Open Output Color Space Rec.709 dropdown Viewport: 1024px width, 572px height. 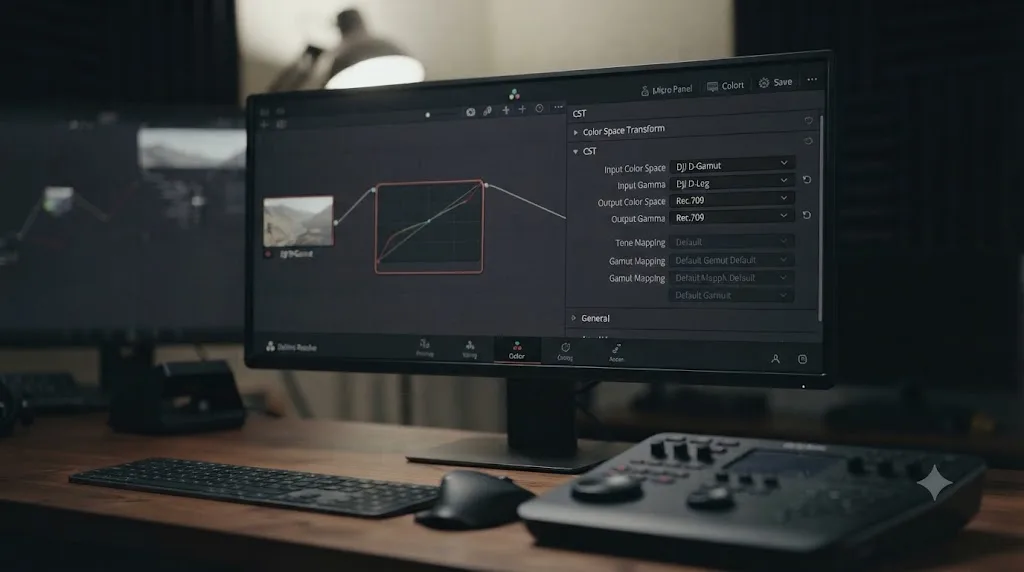[732, 199]
